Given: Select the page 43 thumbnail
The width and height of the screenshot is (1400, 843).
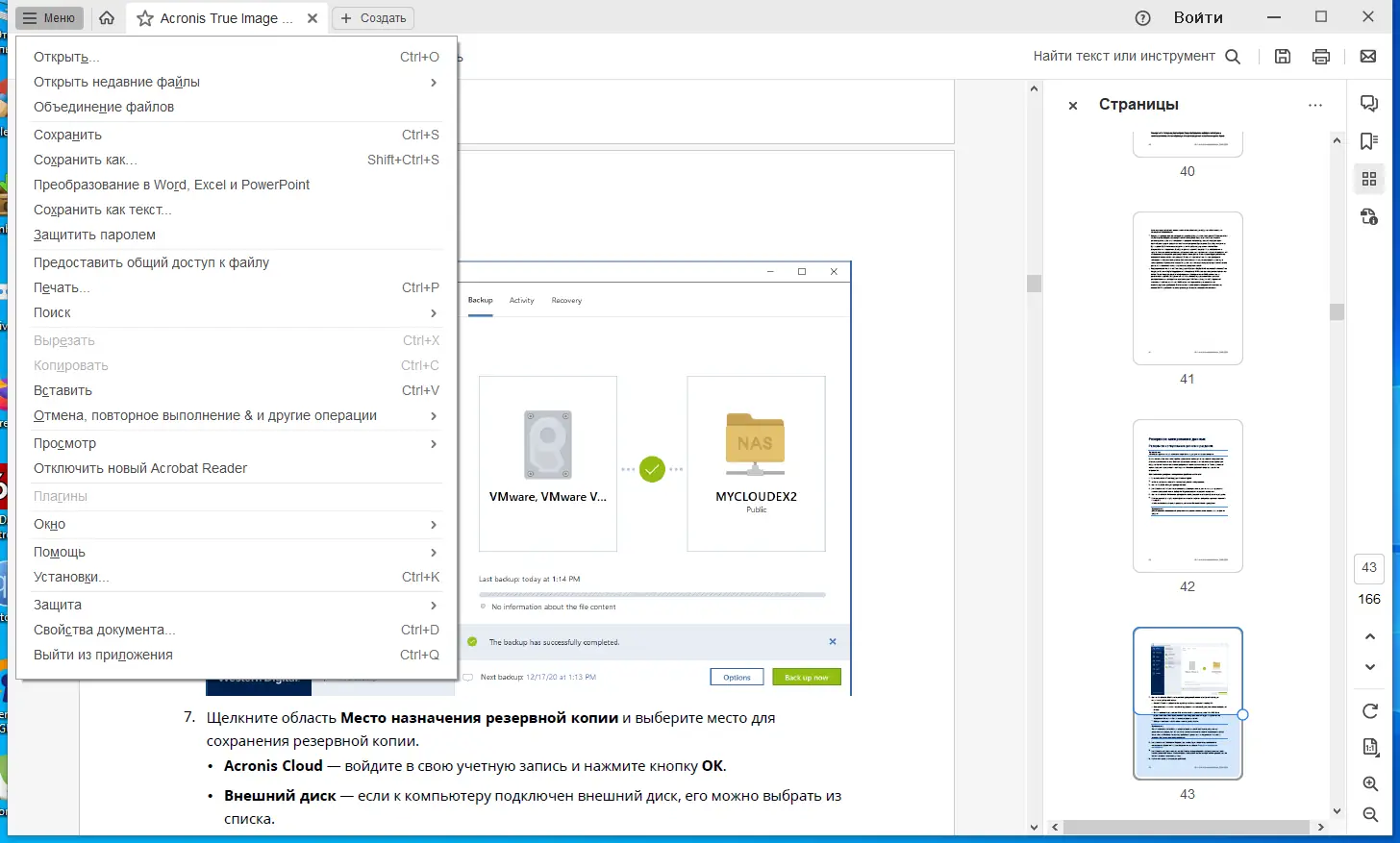Looking at the screenshot, I should [1187, 704].
